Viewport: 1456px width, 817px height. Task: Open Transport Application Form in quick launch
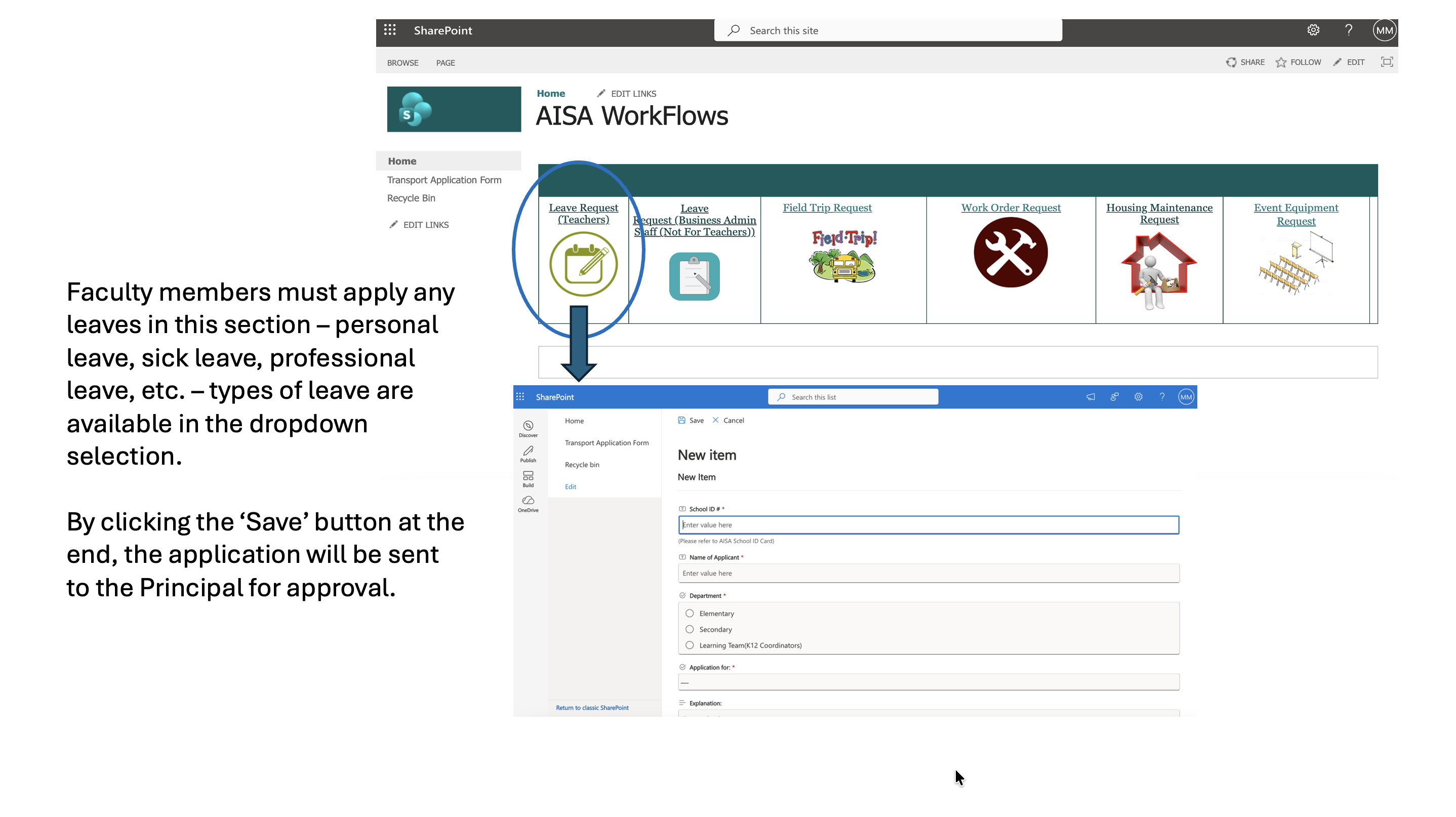[x=443, y=180]
